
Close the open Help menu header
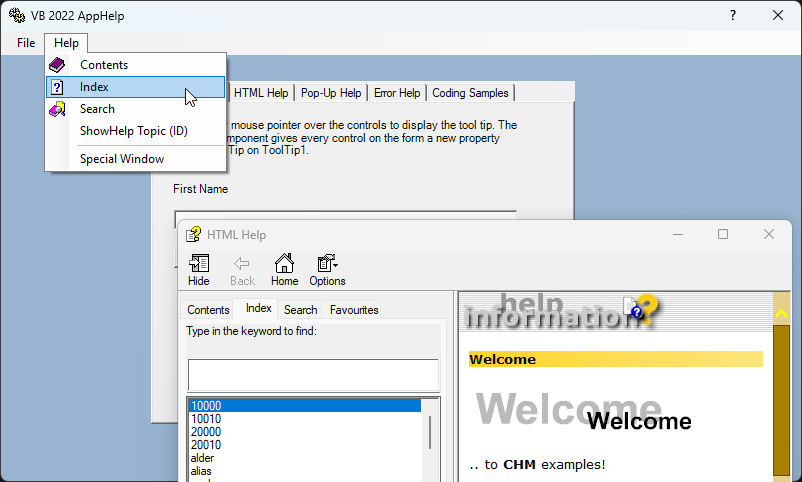(66, 43)
